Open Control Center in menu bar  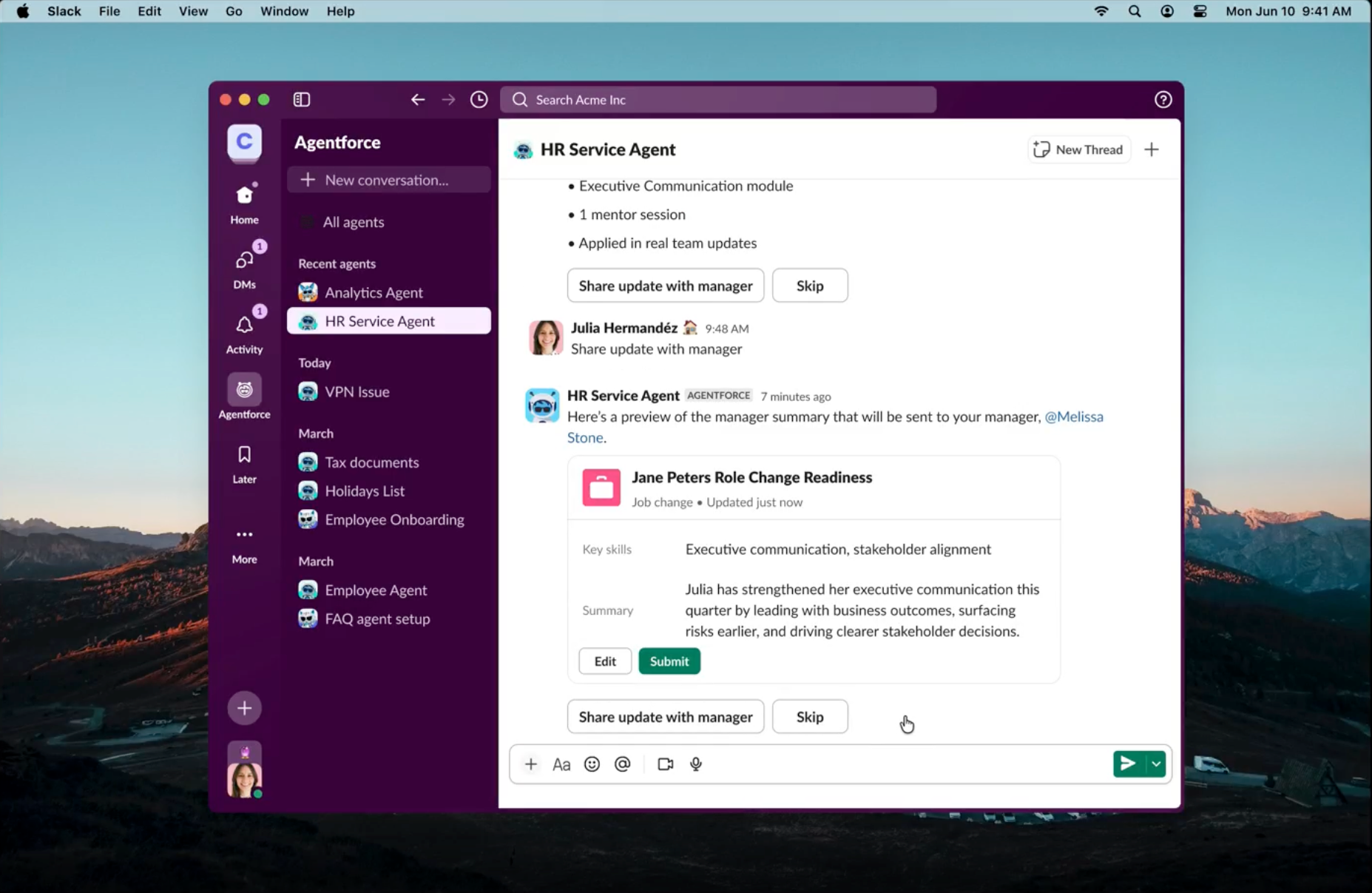tap(1200, 11)
